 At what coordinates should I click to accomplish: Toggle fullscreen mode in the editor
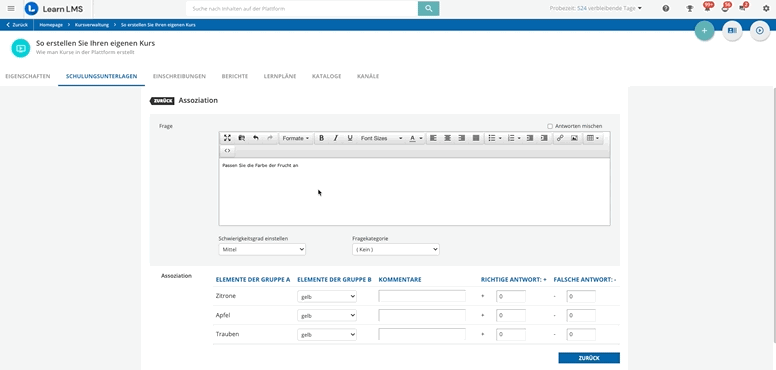pyautogui.click(x=227, y=138)
